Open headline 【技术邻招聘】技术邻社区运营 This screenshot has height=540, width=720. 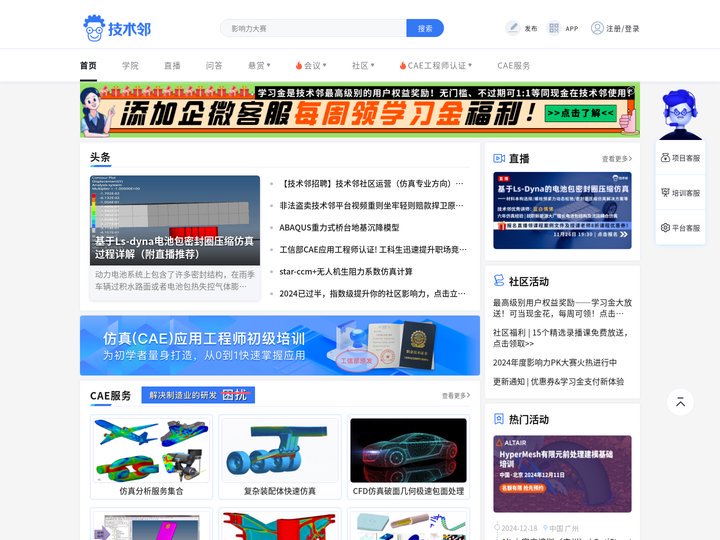pos(372,184)
